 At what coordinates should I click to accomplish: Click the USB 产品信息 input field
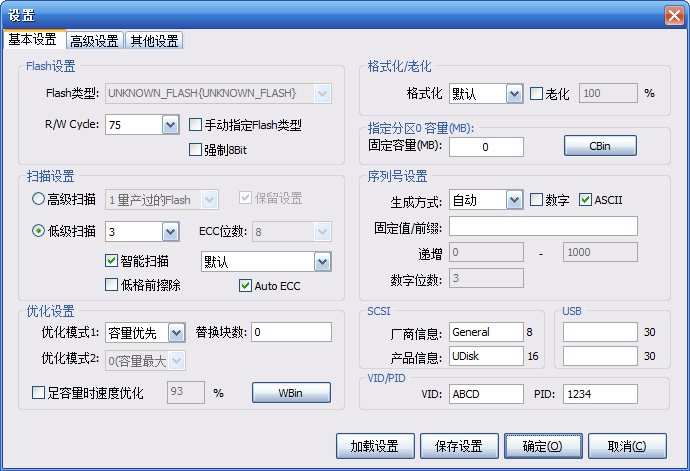(x=600, y=356)
